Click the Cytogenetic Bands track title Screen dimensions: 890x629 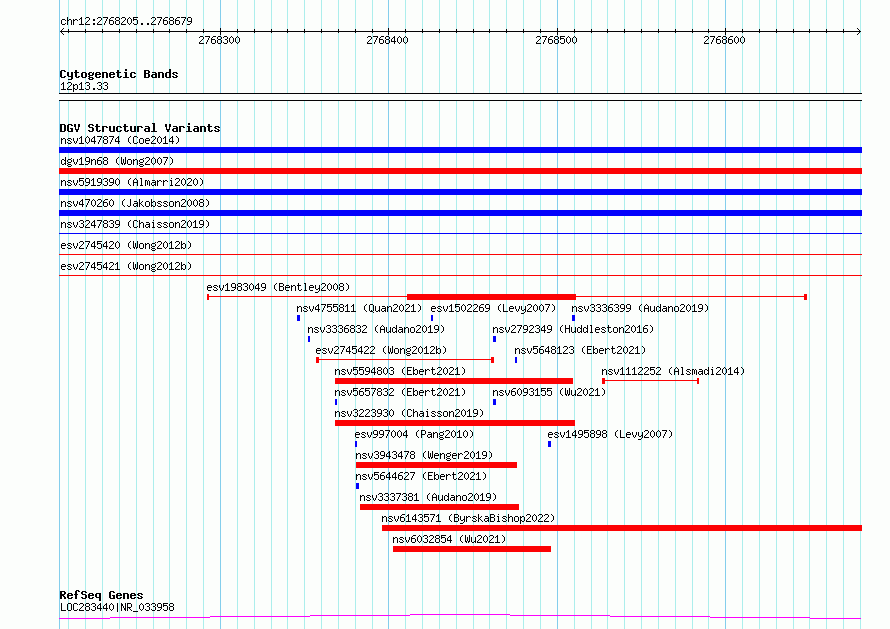(x=119, y=74)
